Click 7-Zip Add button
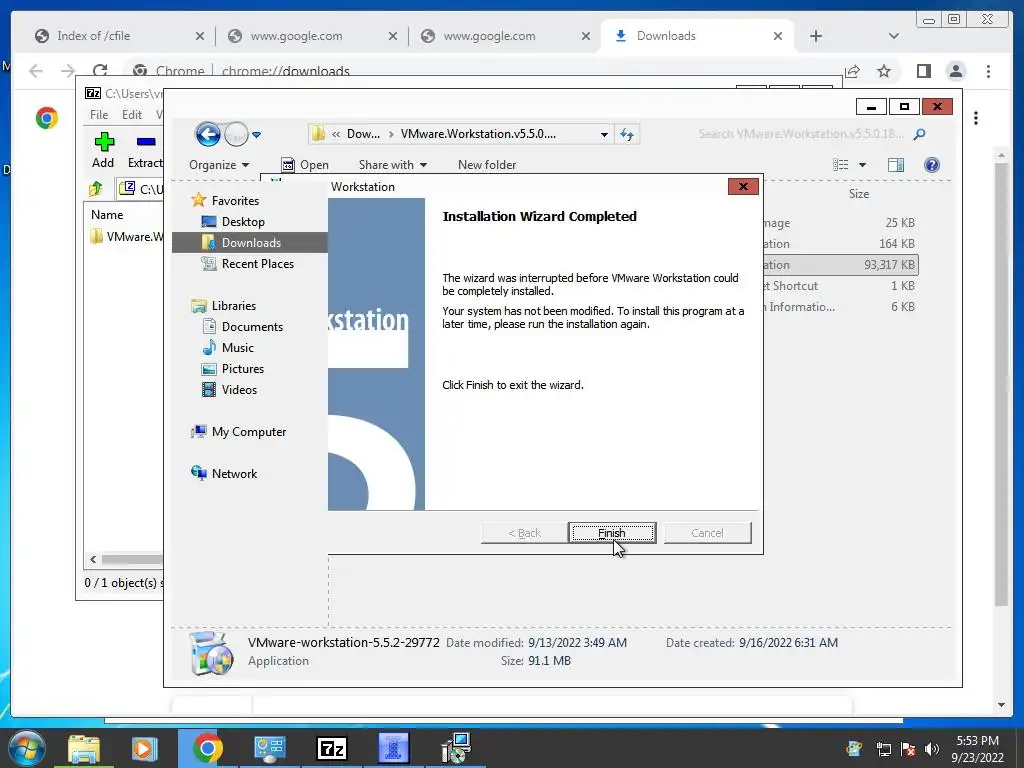Screen dimensions: 1024x768 (103, 150)
